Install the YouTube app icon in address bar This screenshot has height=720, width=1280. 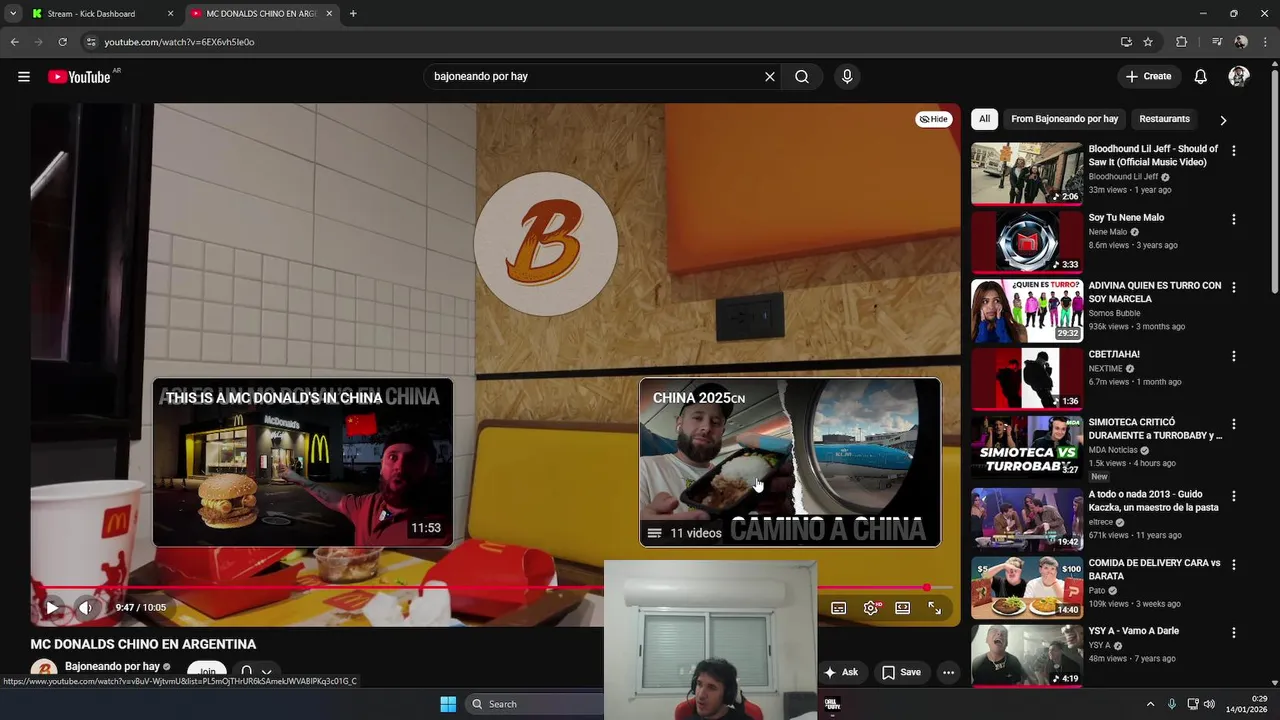point(1126,42)
